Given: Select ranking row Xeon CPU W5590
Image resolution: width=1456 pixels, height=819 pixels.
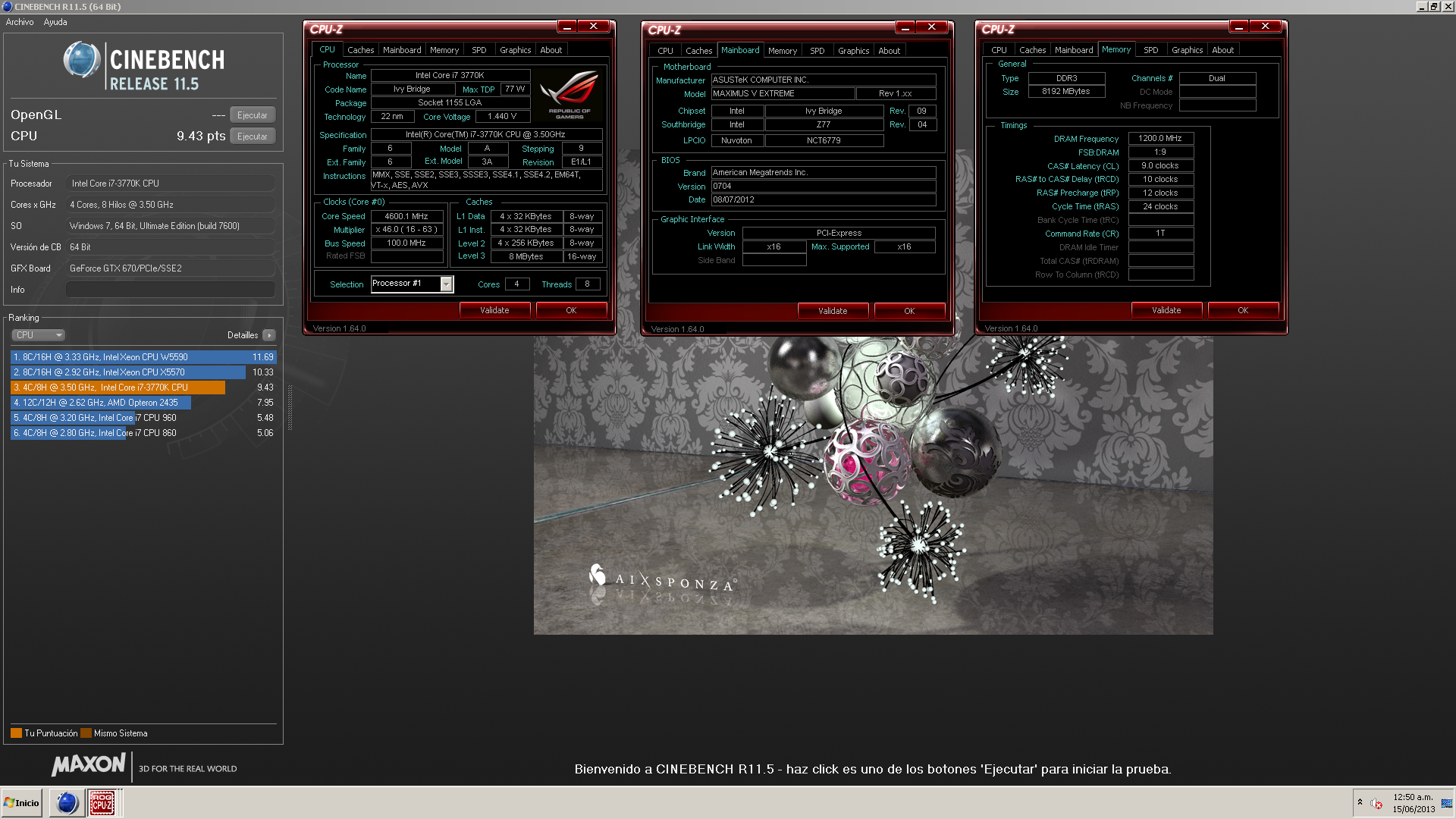Looking at the screenshot, I should coord(143,357).
